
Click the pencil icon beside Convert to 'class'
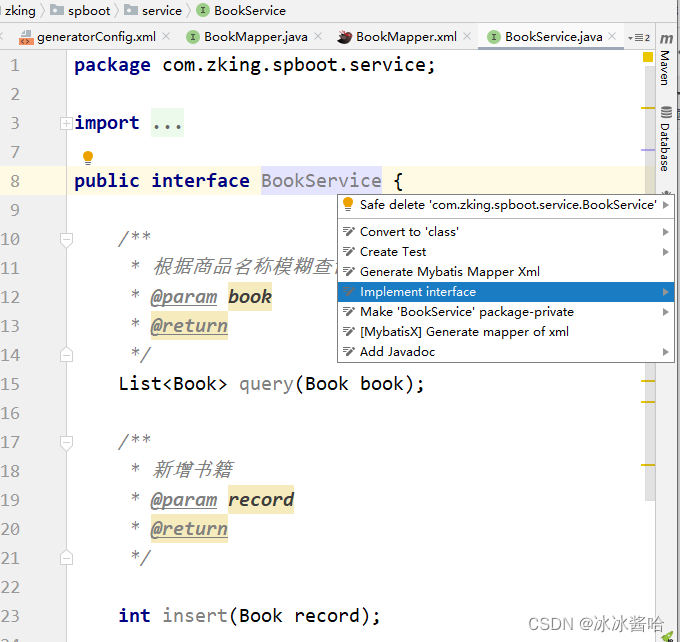(349, 232)
